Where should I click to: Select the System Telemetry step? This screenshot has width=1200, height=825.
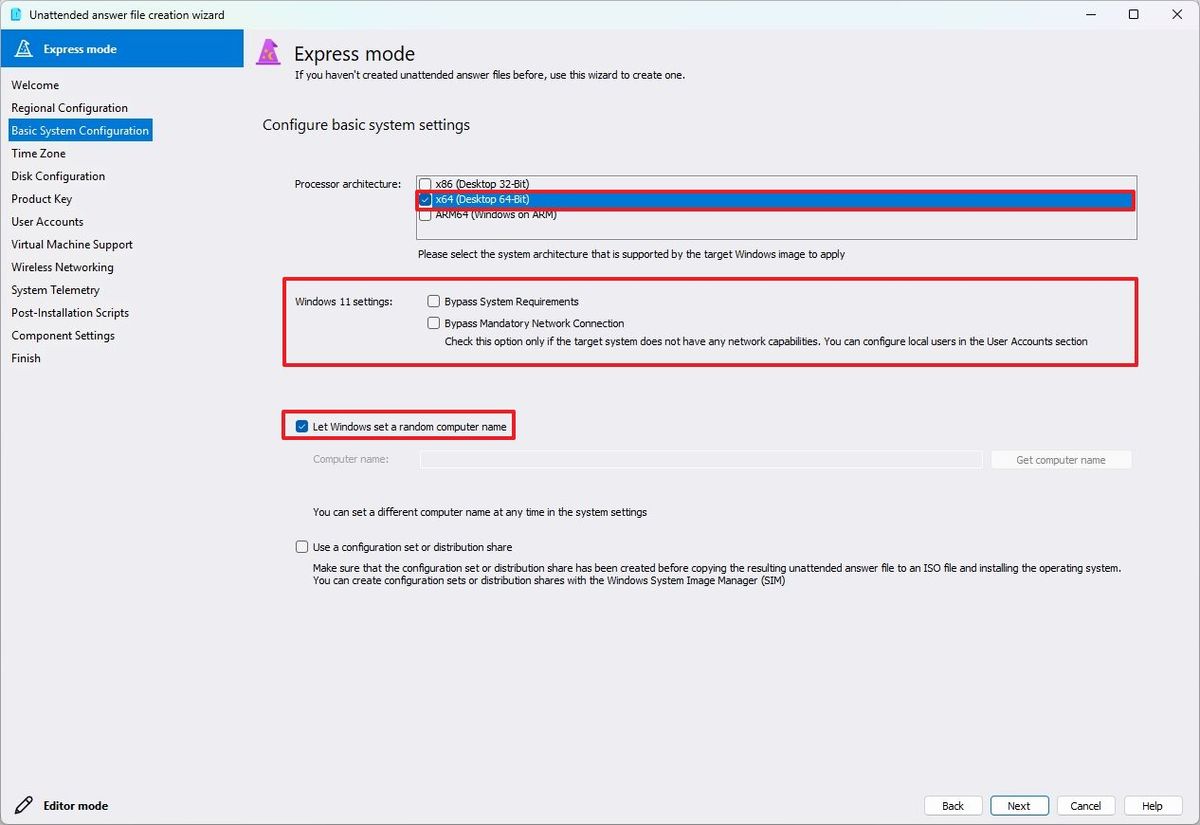[55, 290]
